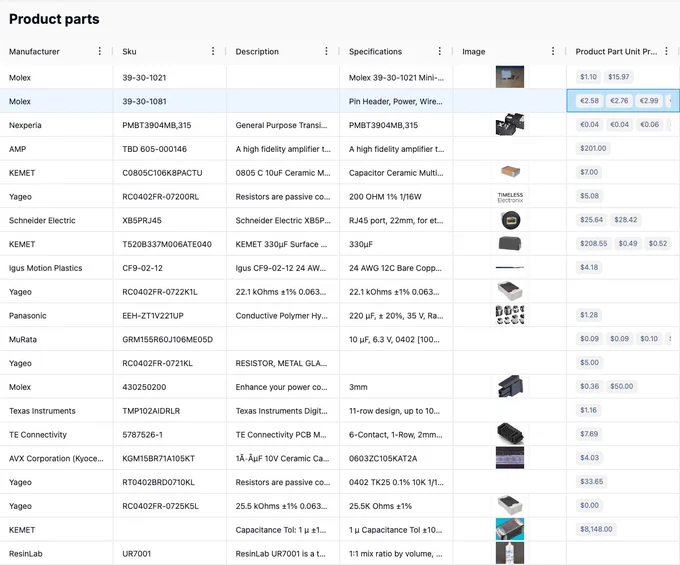Select the RT0402BRD0710KL Sku cell

[x=170, y=482]
